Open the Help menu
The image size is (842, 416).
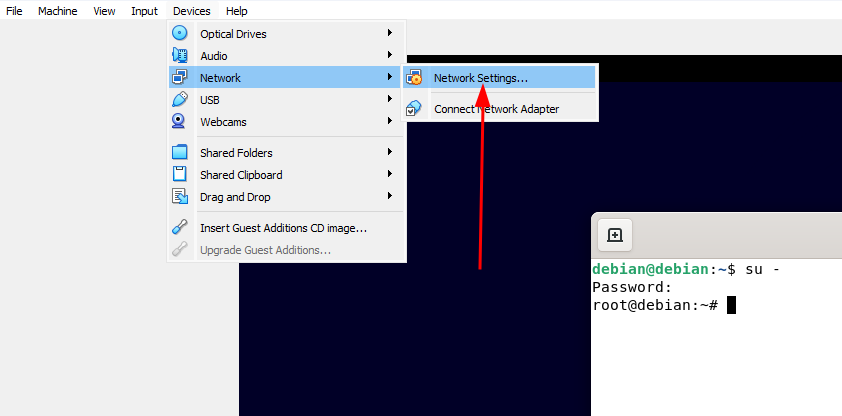coord(236,11)
